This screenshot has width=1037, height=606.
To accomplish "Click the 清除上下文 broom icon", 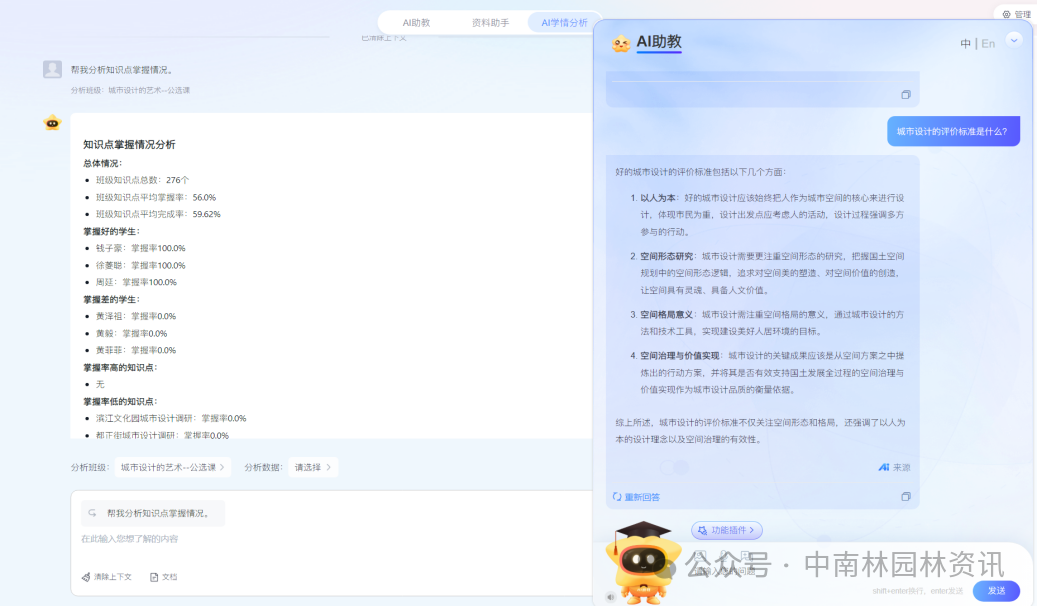I will coord(87,577).
